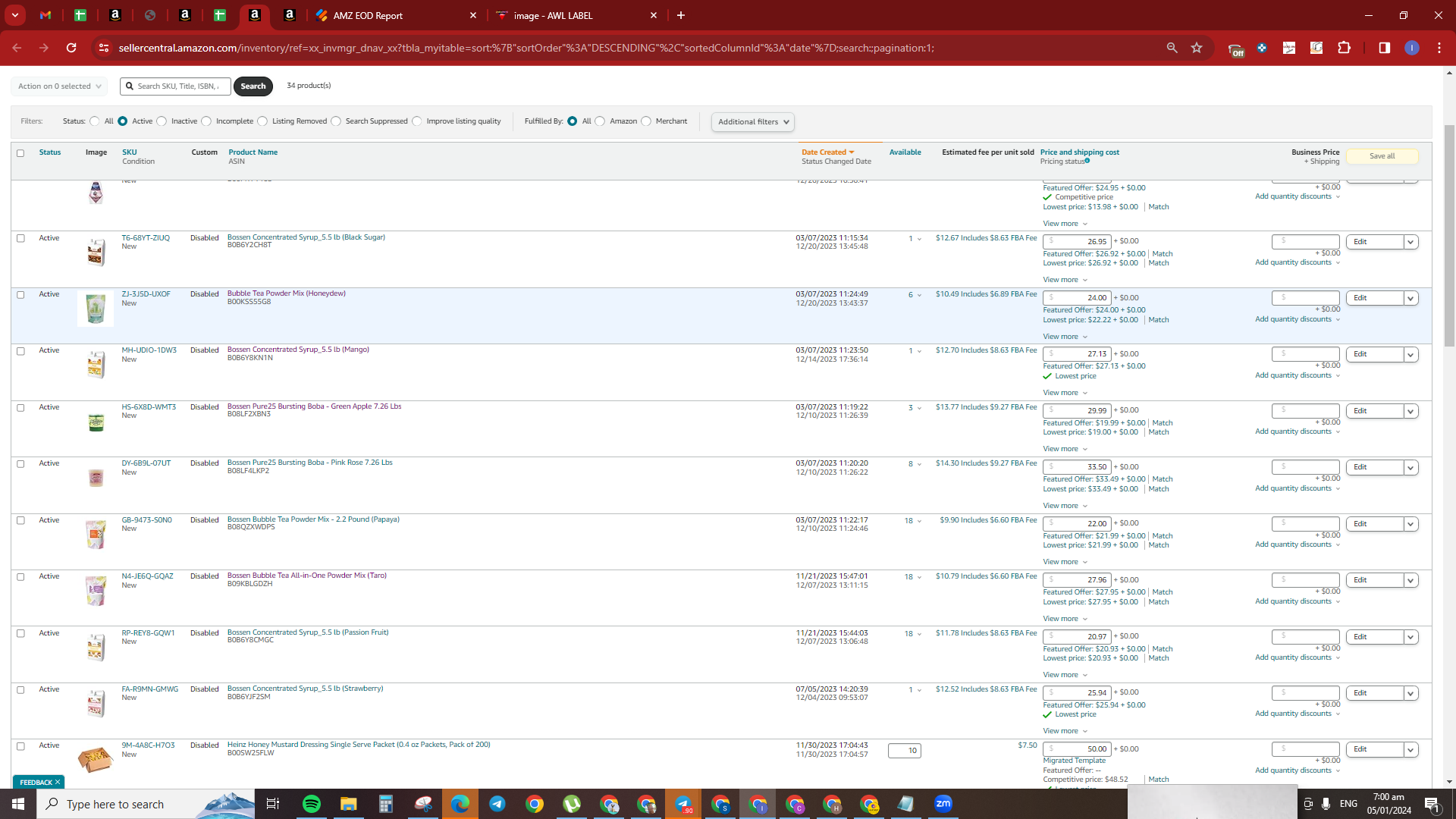This screenshot has width=1456, height=819.
Task: View site information icon in address bar
Action: pyautogui.click(x=104, y=48)
